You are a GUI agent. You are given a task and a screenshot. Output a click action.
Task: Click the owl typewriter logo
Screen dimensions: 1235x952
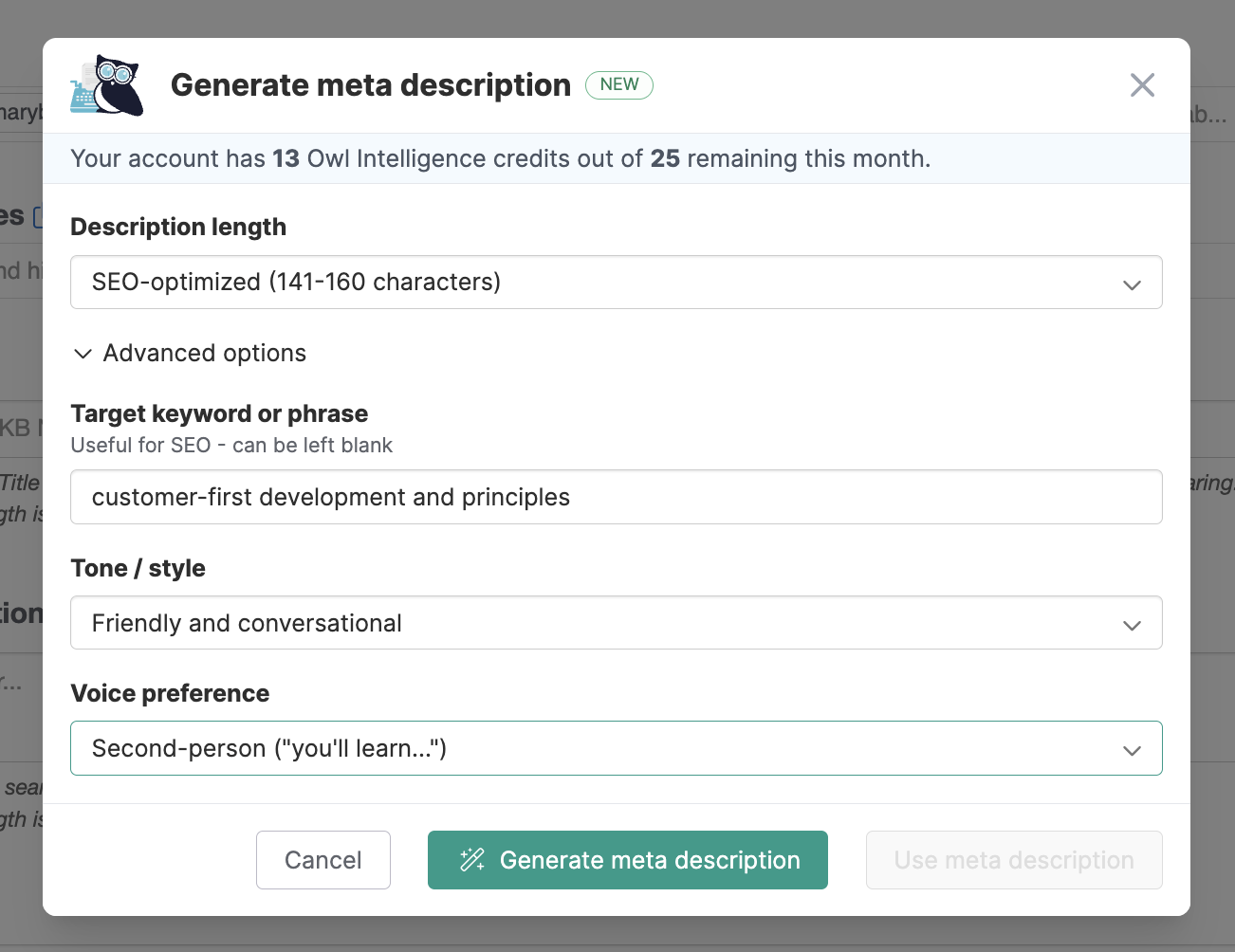click(106, 84)
